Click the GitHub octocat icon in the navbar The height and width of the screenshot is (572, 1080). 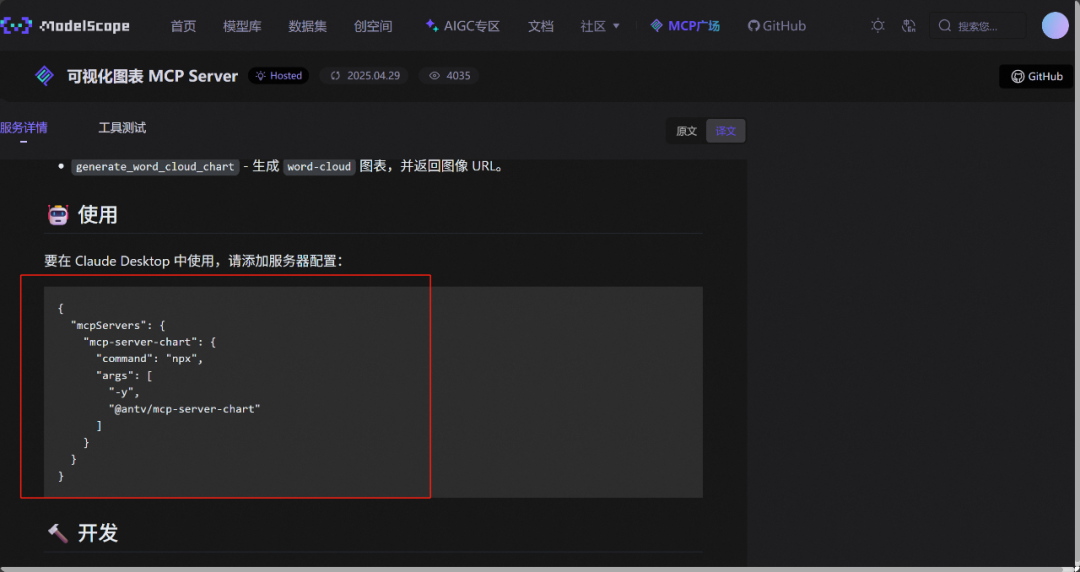(x=754, y=26)
